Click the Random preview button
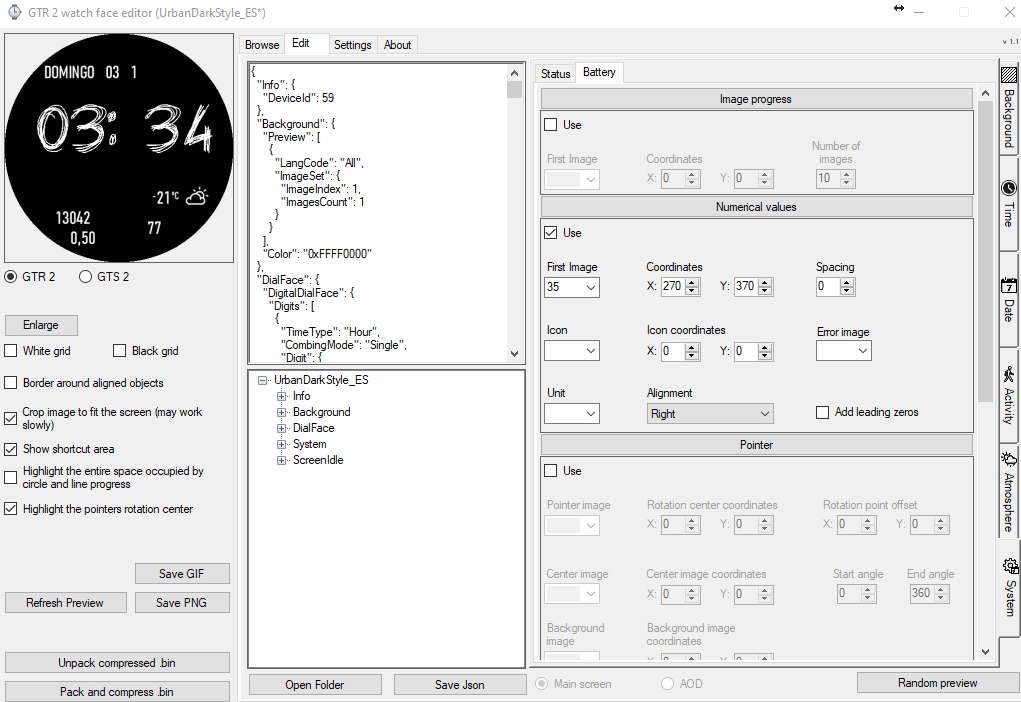This screenshot has width=1021, height=702. click(x=937, y=683)
